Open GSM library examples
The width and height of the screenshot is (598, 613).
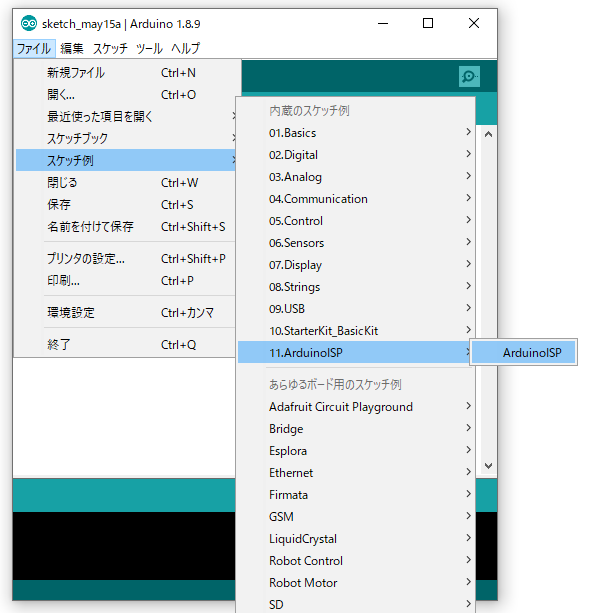[356, 516]
